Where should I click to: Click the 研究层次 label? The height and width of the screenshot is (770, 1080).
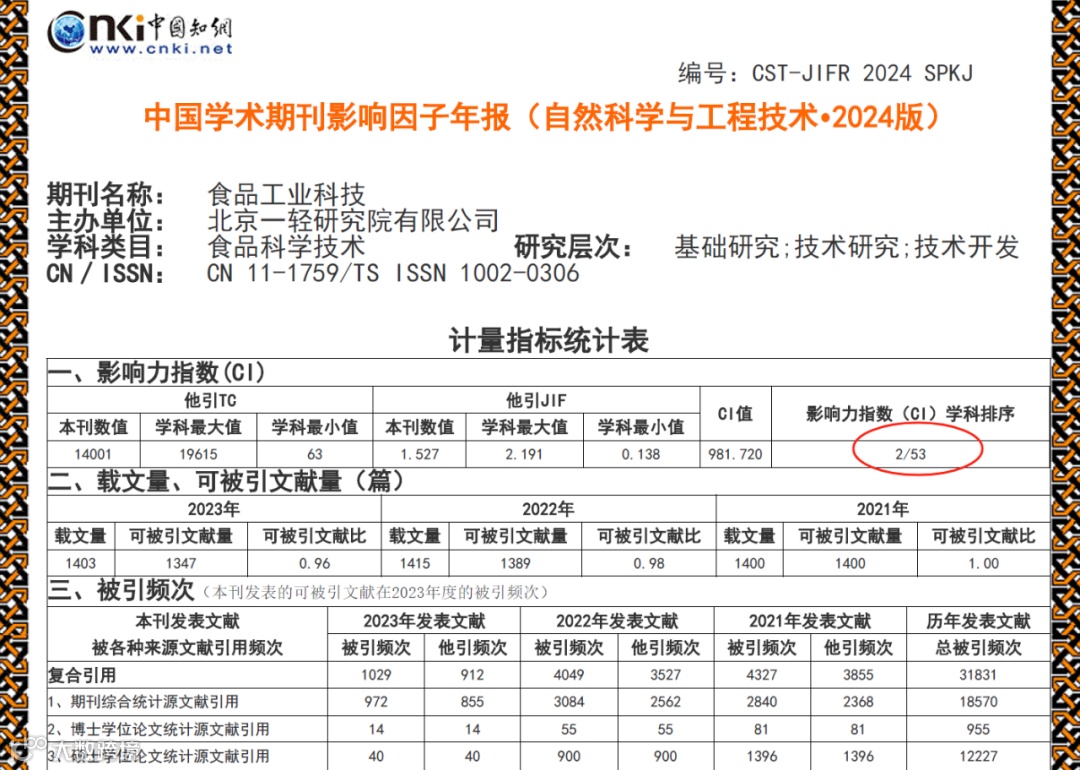tap(572, 247)
